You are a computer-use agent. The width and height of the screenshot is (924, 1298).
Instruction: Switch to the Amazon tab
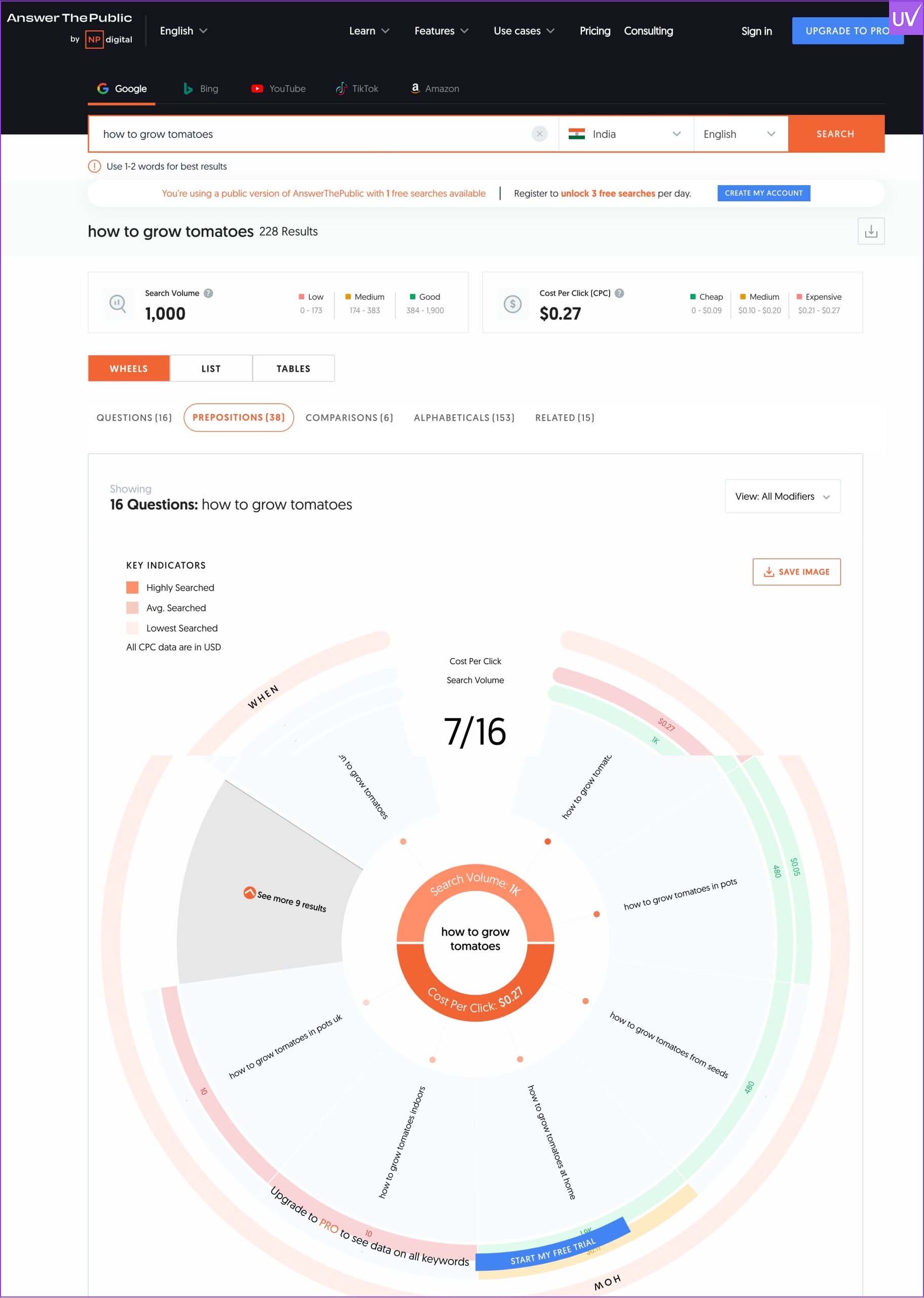point(435,88)
